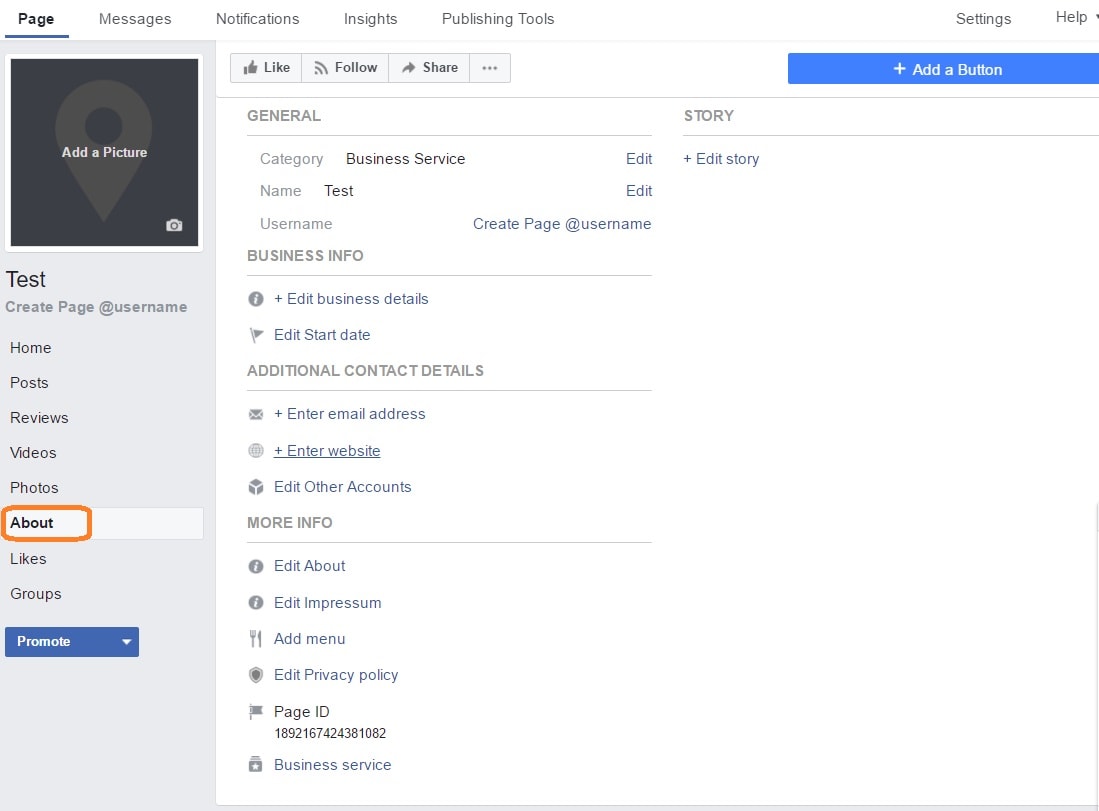The height and width of the screenshot is (811, 1099).
Task: Click the Business Service category value
Action: point(405,159)
